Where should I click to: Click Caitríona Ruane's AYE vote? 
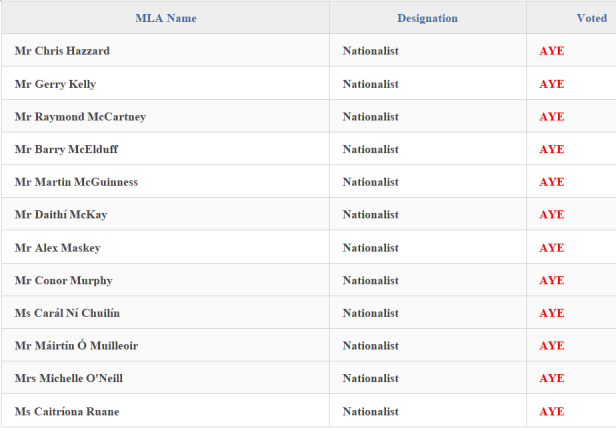pyautogui.click(x=552, y=411)
